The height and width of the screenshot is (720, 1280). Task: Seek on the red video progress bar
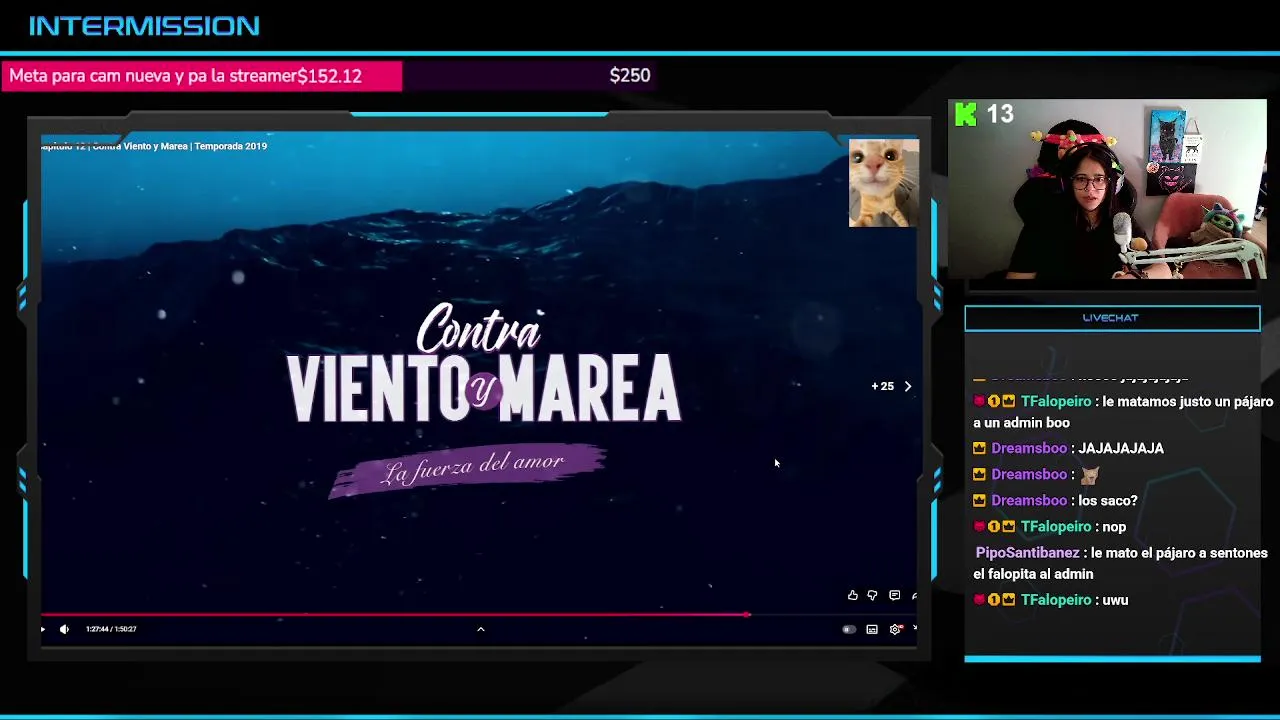395,614
